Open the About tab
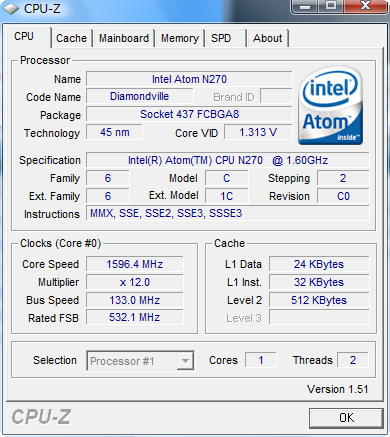This screenshot has height=437, width=390. coord(267,38)
